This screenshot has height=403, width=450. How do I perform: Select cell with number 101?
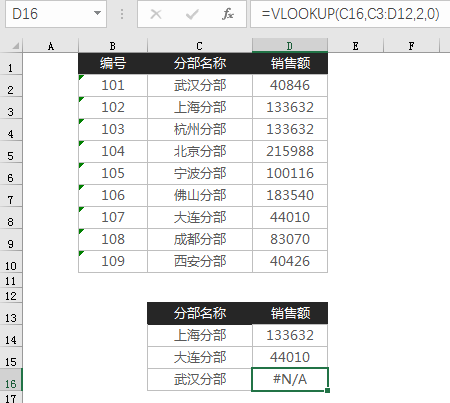click(113, 85)
